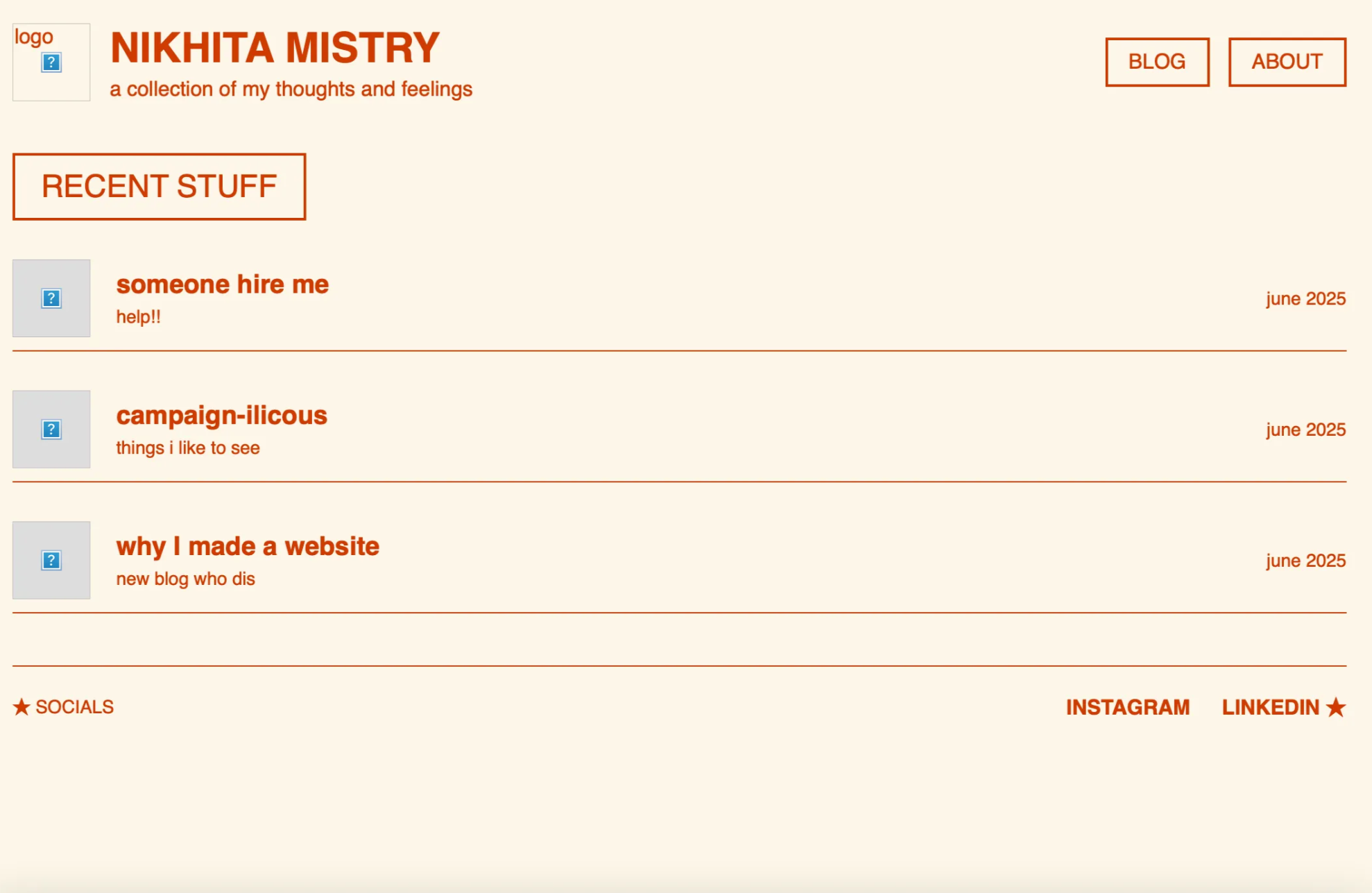
Task: Click the tagline 'a collection of my thoughts and feelings'
Action: [x=291, y=90]
